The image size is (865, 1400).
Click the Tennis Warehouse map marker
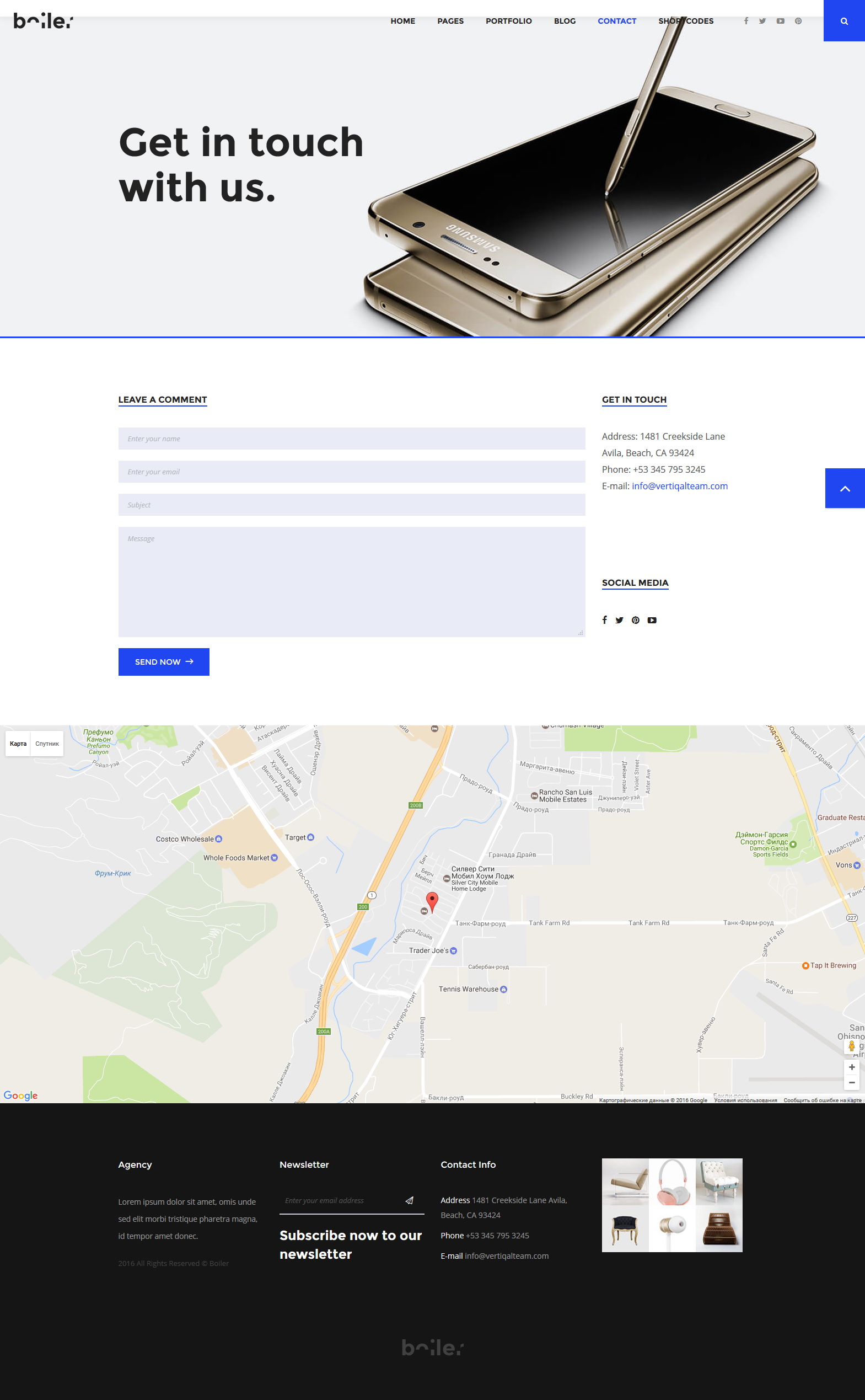pos(503,989)
